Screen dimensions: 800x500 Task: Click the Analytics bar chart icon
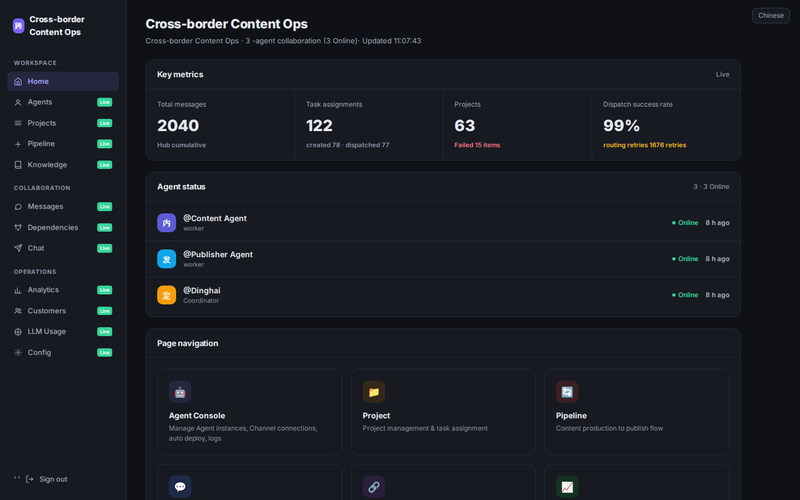[x=18, y=290]
